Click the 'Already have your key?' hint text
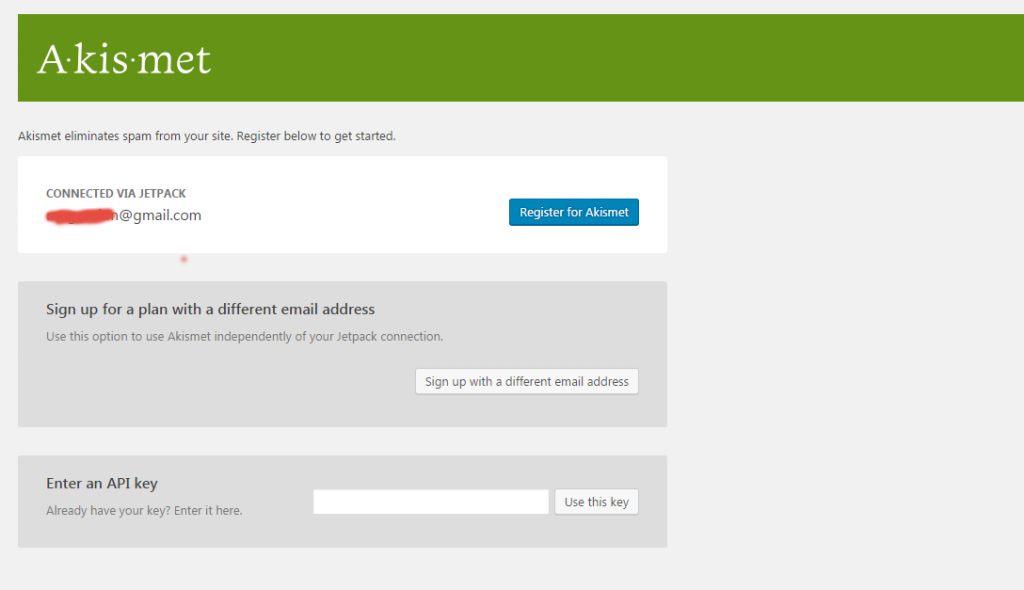1024x590 pixels. pyautogui.click(x=107, y=511)
